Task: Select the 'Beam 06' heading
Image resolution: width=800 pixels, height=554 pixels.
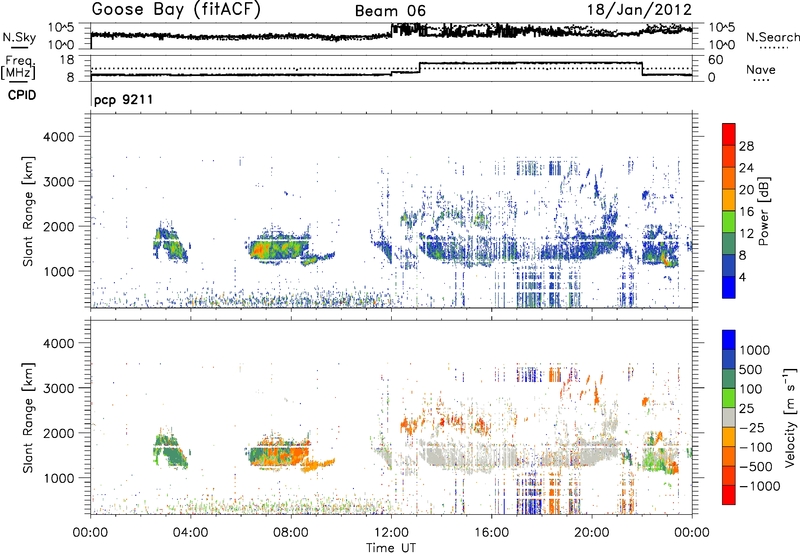Action: click(390, 11)
